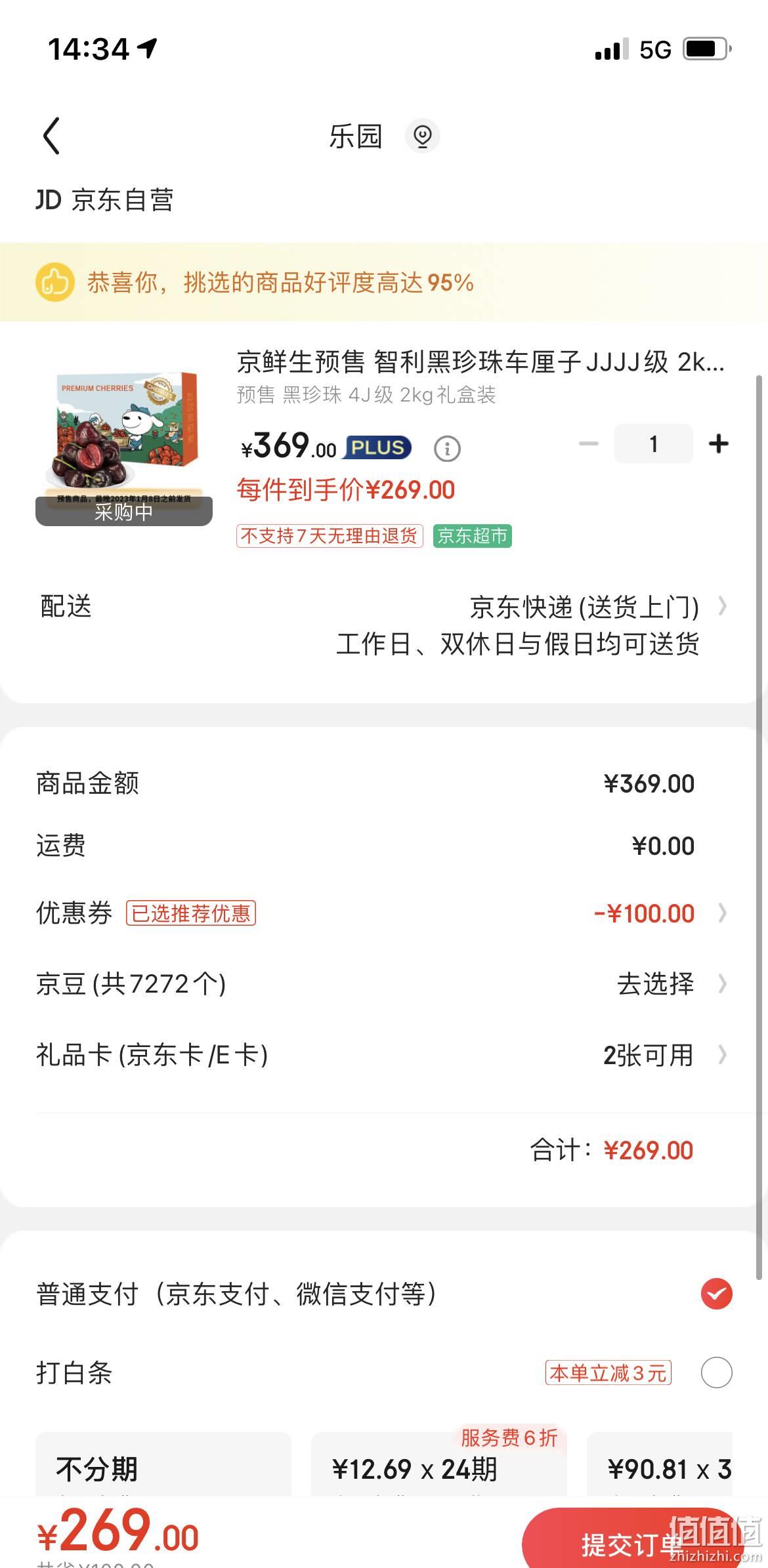This screenshot has height=1568, width=768.
Task: Expand the 优惠券 coupon selection
Action: click(x=384, y=913)
